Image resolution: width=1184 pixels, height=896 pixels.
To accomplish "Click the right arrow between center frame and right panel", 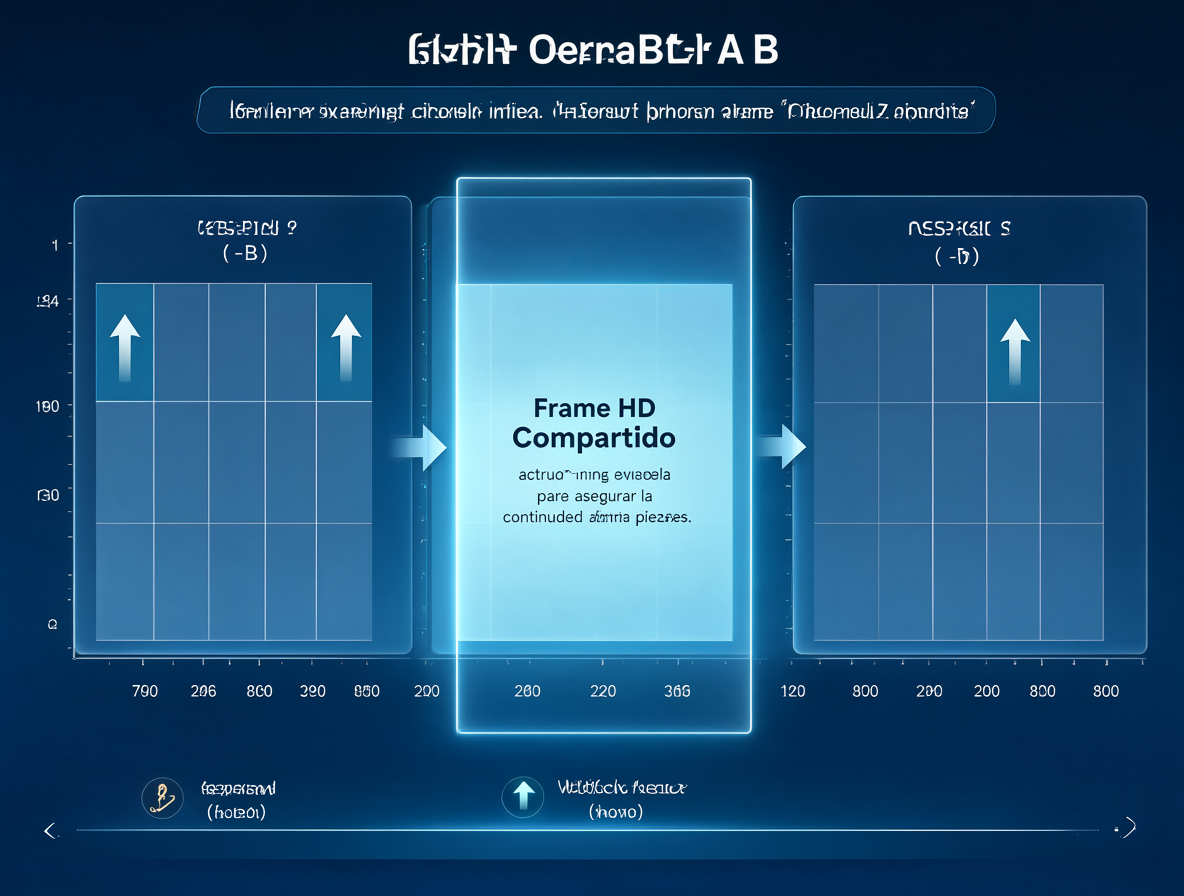I will [781, 447].
